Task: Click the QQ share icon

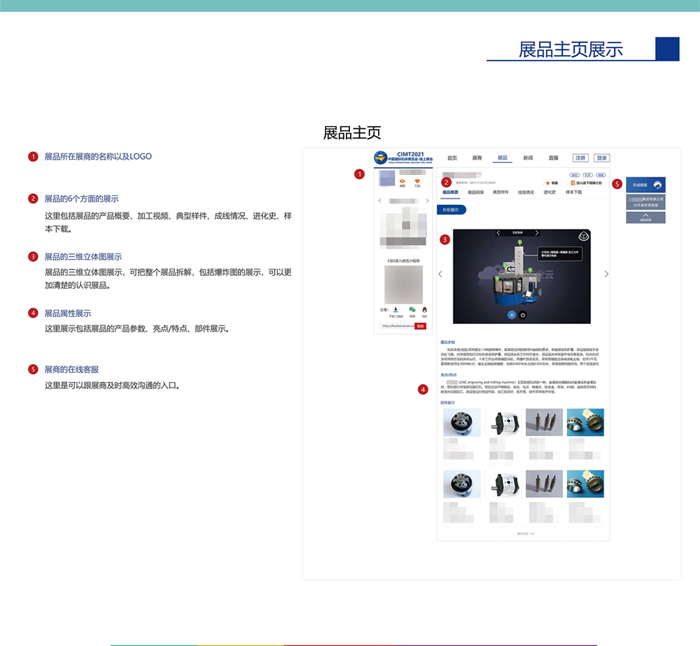Action: (x=424, y=310)
